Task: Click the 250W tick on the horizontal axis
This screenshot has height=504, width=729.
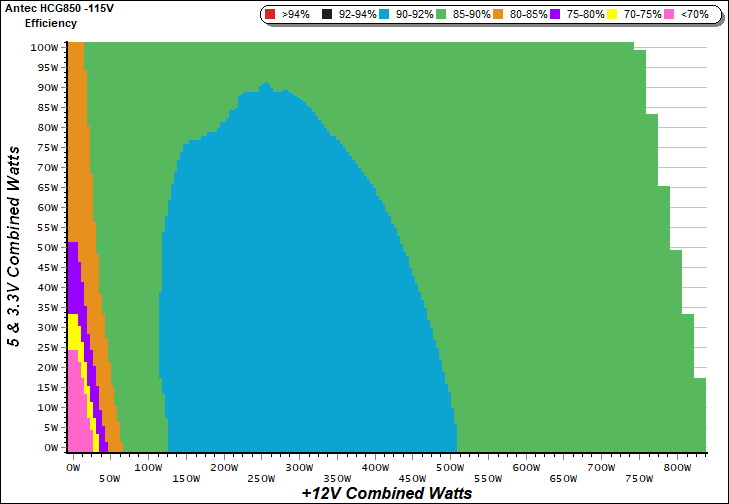Action: point(261,478)
